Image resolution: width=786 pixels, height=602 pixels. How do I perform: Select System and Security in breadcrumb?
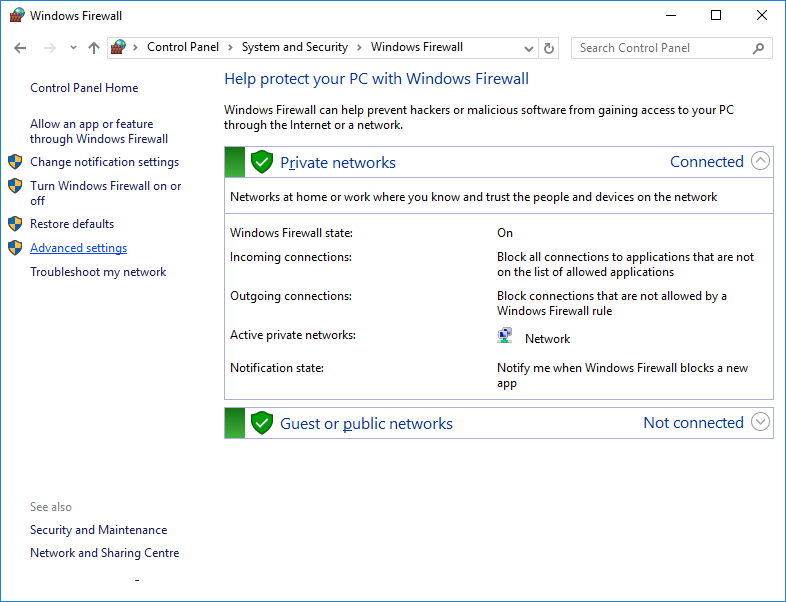click(294, 47)
